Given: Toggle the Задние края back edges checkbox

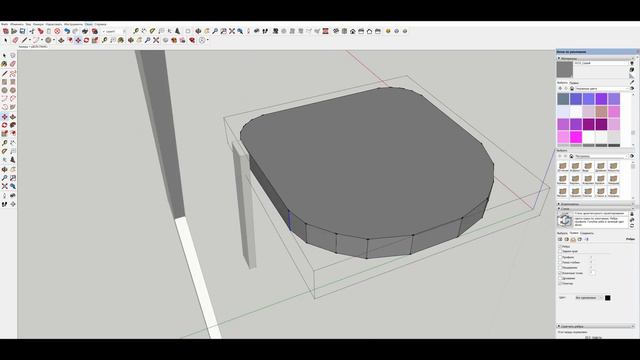Looking at the screenshot, I should click(560, 251).
